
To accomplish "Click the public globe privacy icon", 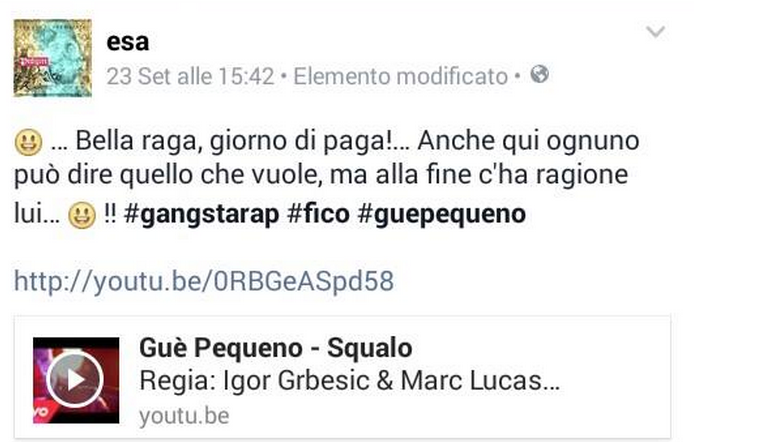I will [539, 74].
